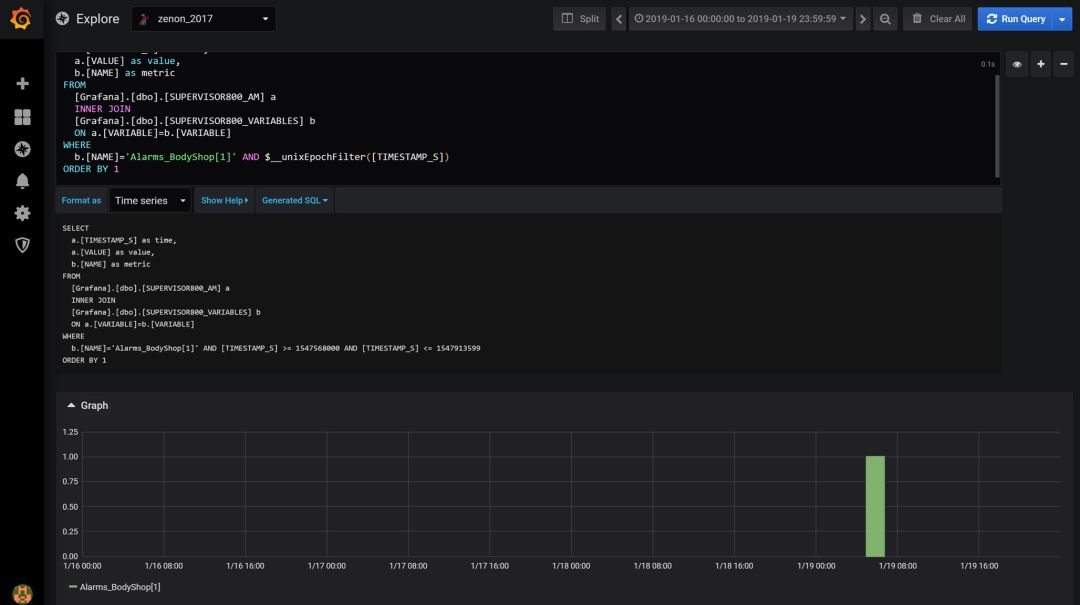Toggle query visibility with the eye icon
1080x605 pixels.
(x=1017, y=64)
